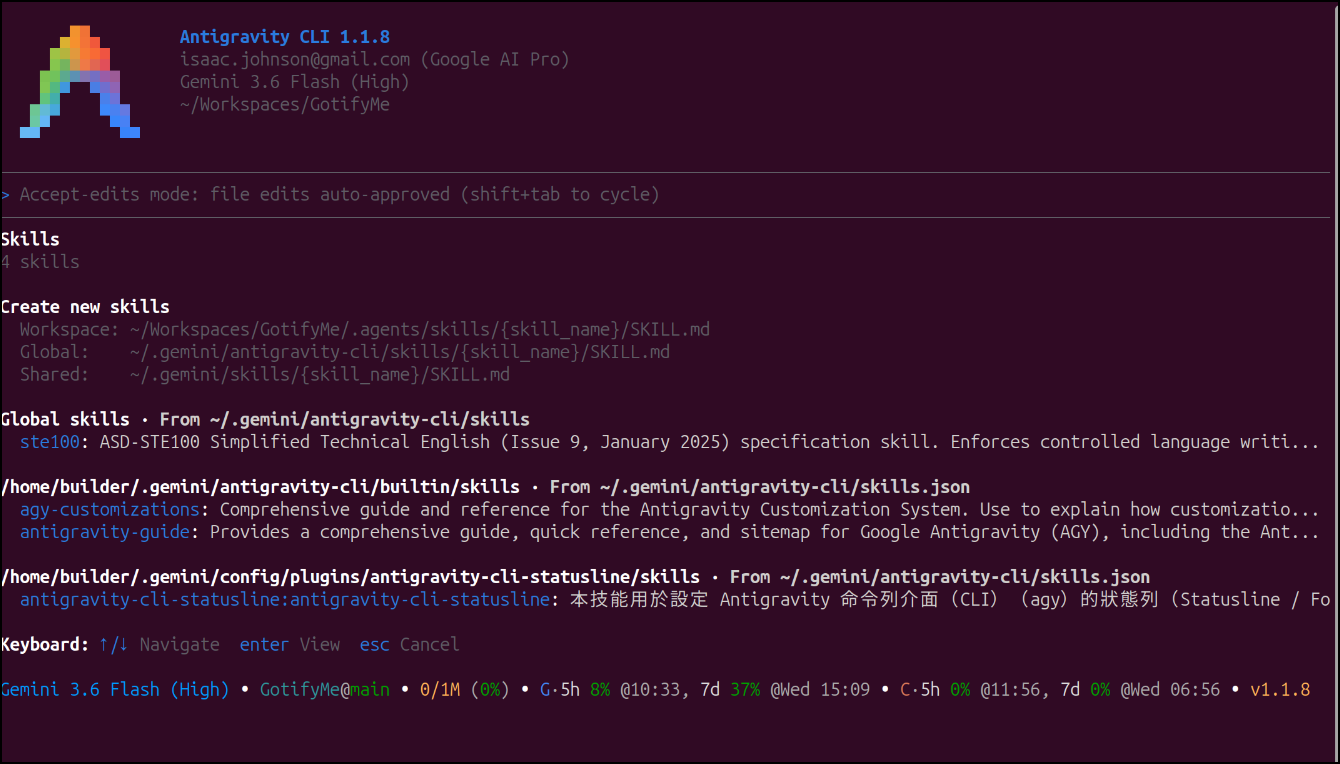Select the Global SKILL.md path line
Image resolution: width=1340 pixels, height=764 pixels.
(345, 352)
